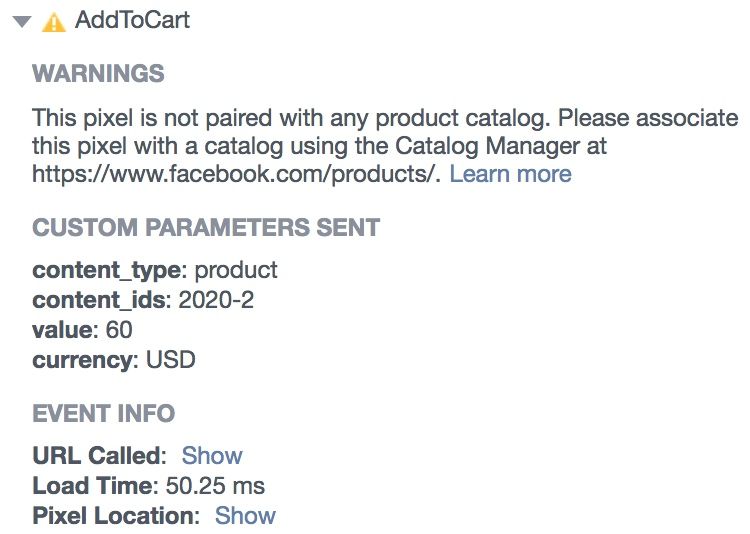This screenshot has height=534, width=750.
Task: Select the content_type product parameter
Action: coord(154,270)
